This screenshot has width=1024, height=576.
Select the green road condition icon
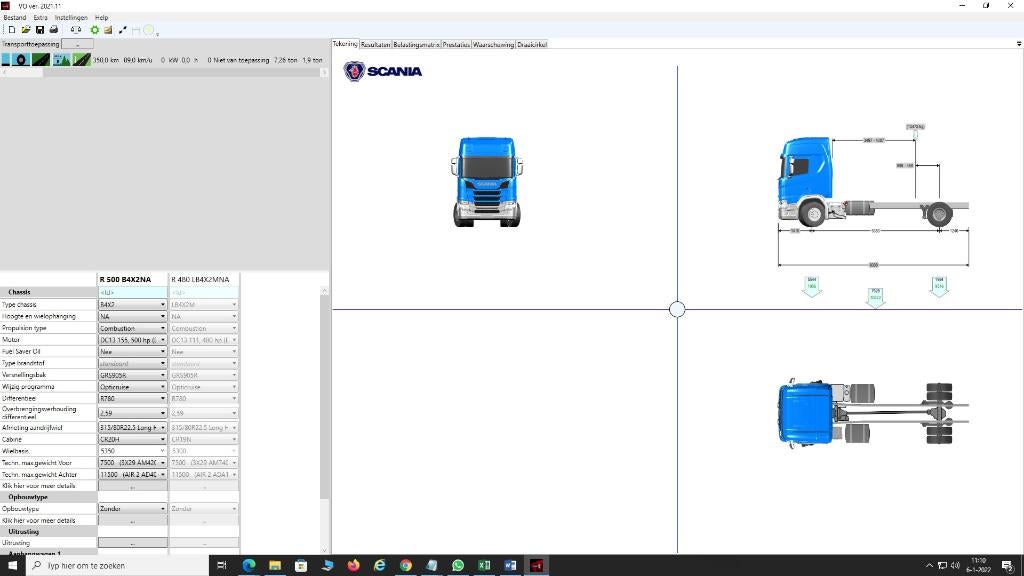[x=82, y=59]
